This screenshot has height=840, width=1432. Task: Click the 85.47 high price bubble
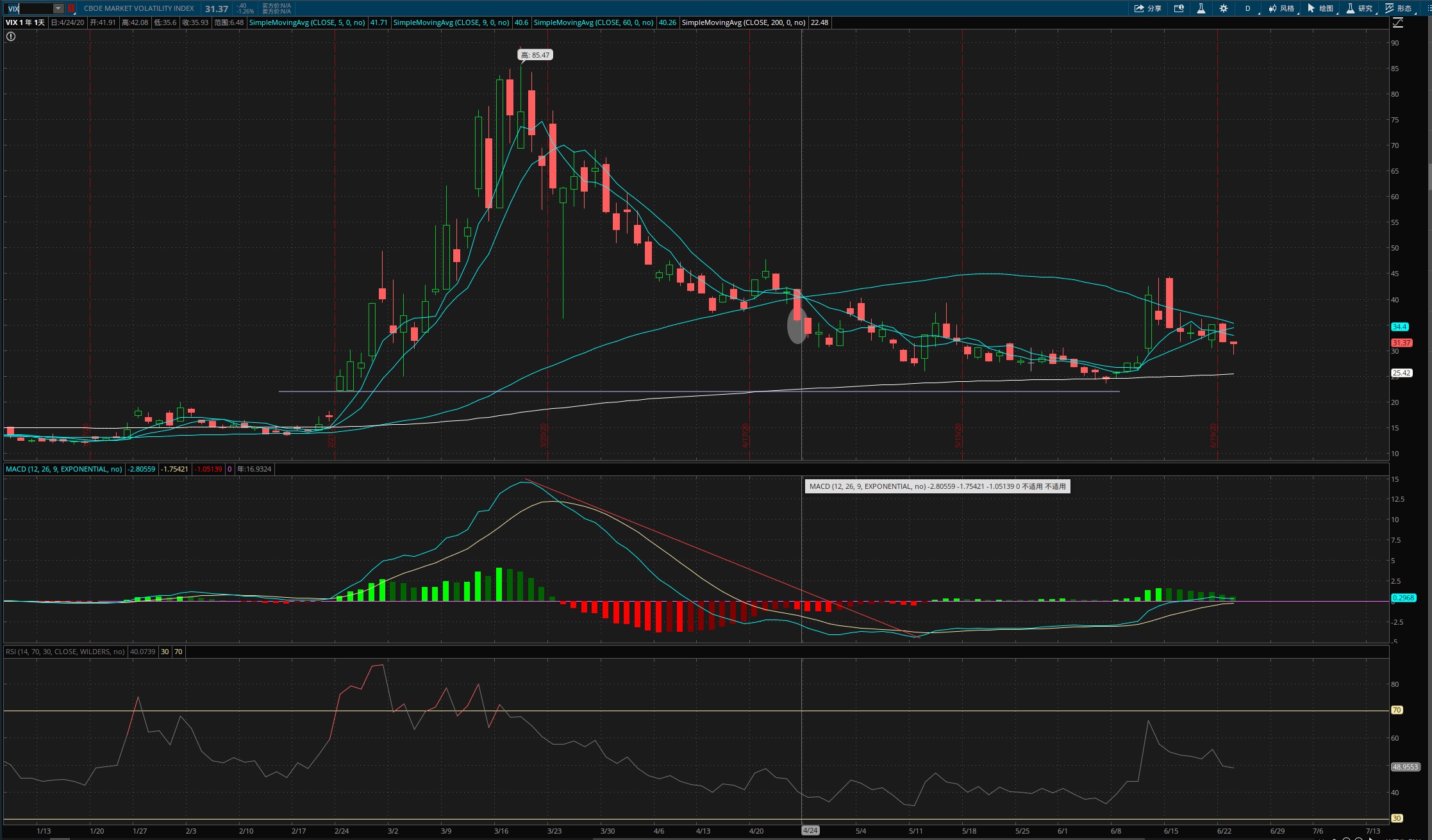coord(535,55)
